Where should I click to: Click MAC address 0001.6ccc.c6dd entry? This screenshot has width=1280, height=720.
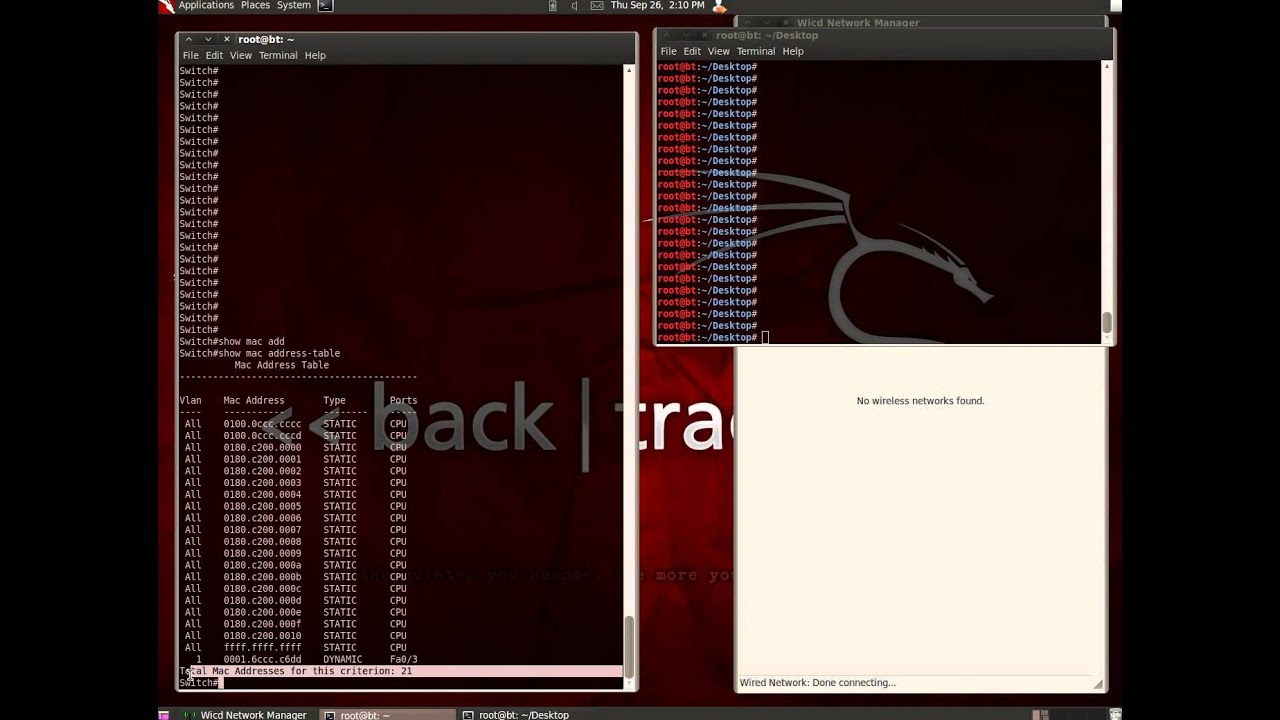pos(262,660)
